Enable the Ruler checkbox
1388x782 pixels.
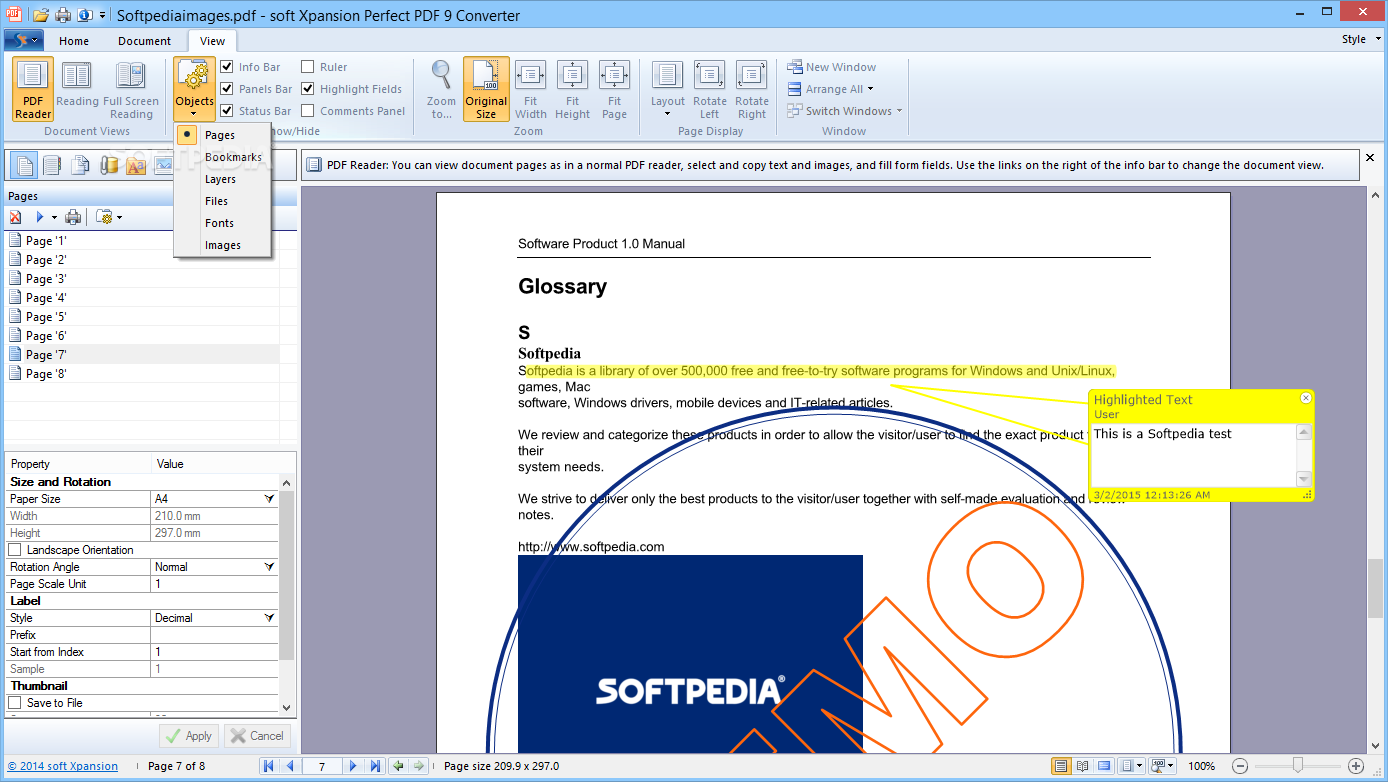pyautogui.click(x=308, y=67)
